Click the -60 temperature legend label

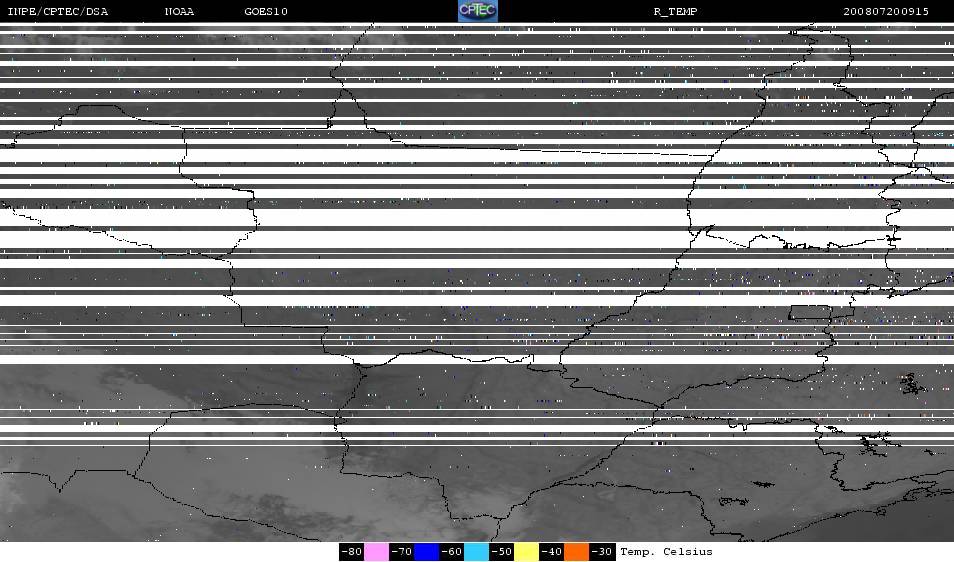point(451,552)
